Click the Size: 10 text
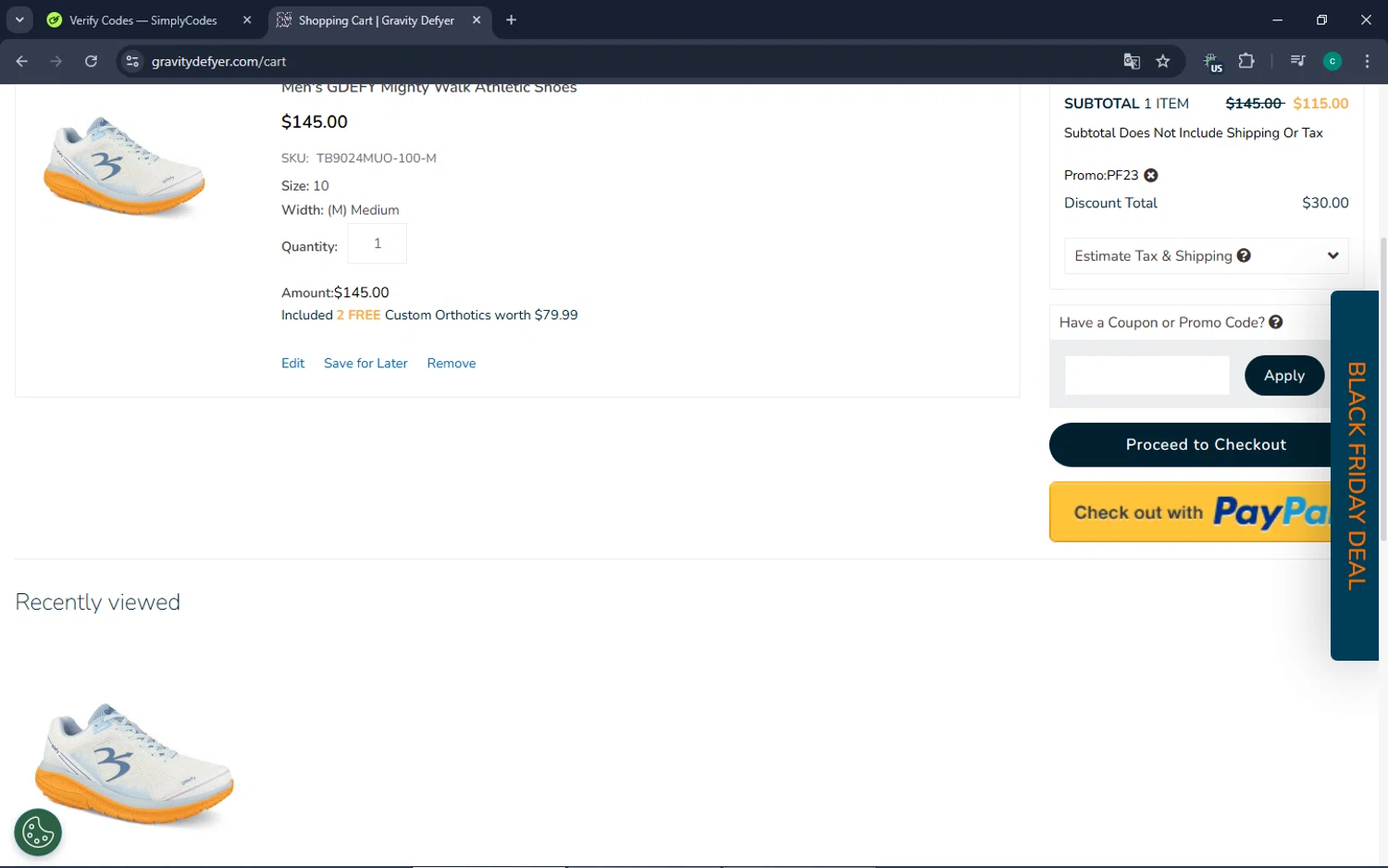 [305, 186]
